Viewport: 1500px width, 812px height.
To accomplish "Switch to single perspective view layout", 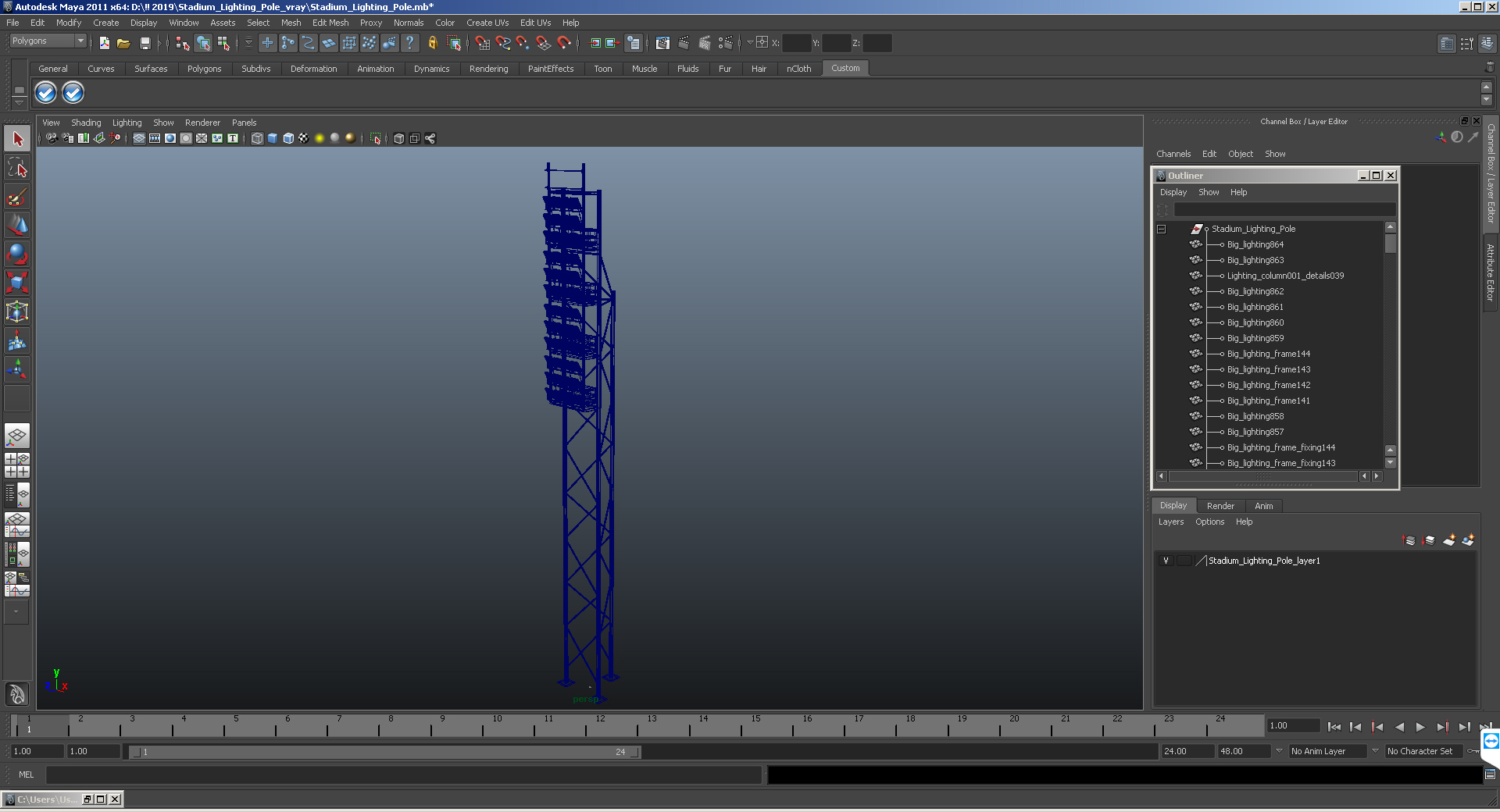I will pos(17,436).
